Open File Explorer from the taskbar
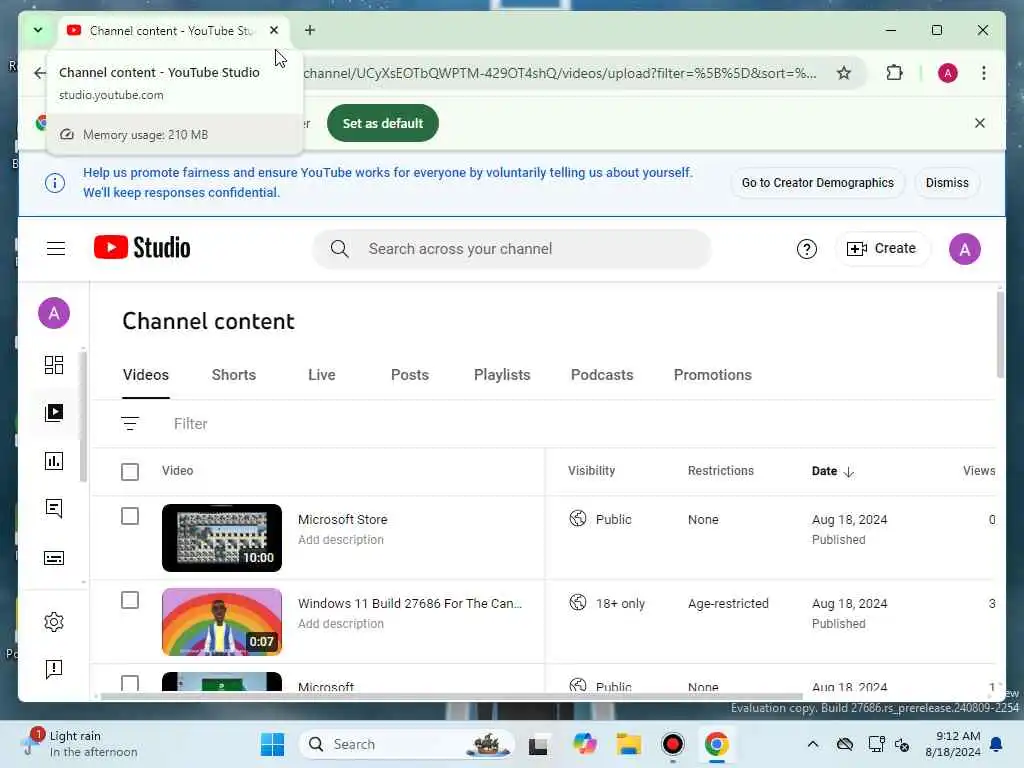 (x=629, y=744)
